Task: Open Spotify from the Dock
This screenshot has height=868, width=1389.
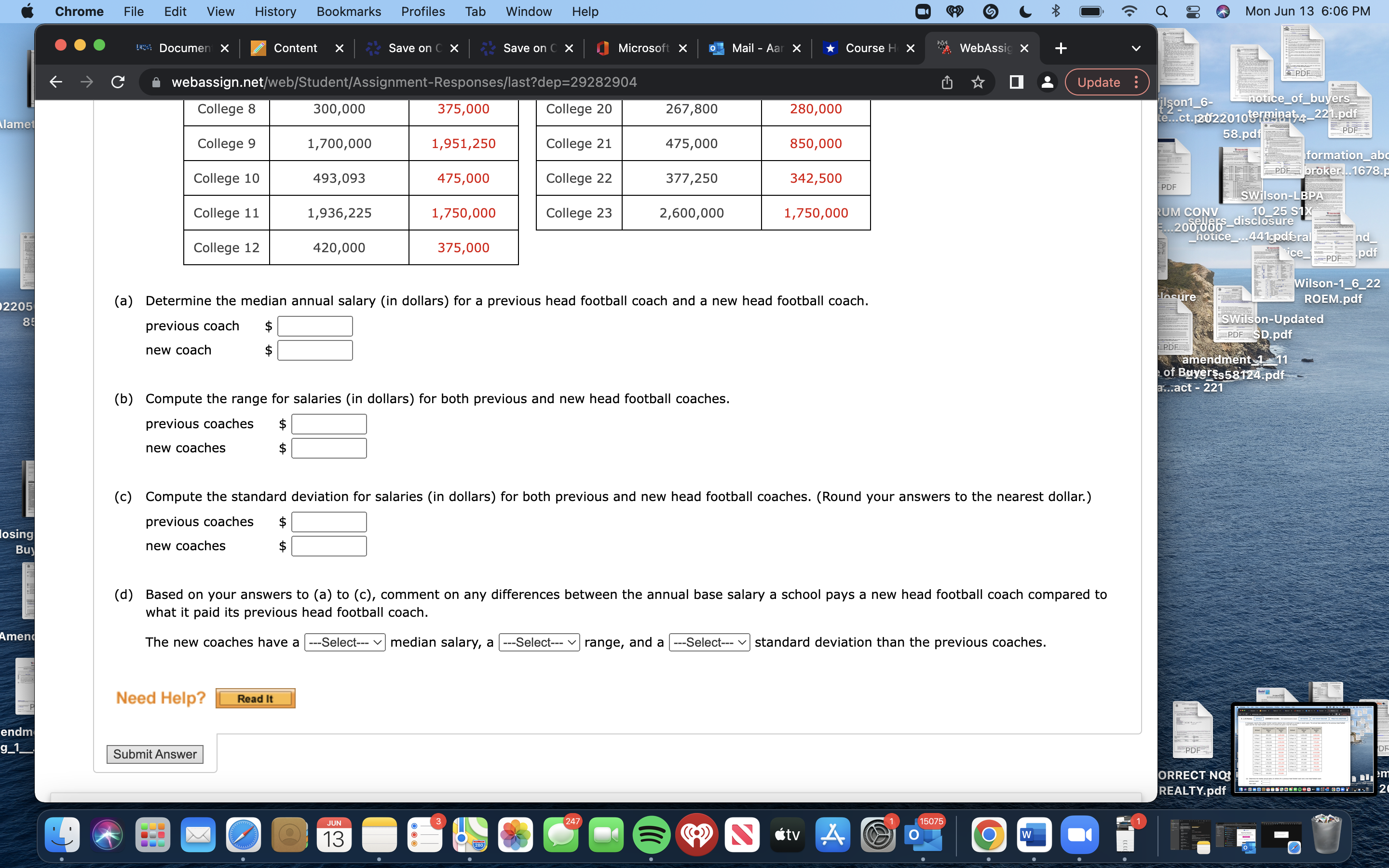Action: click(x=652, y=835)
